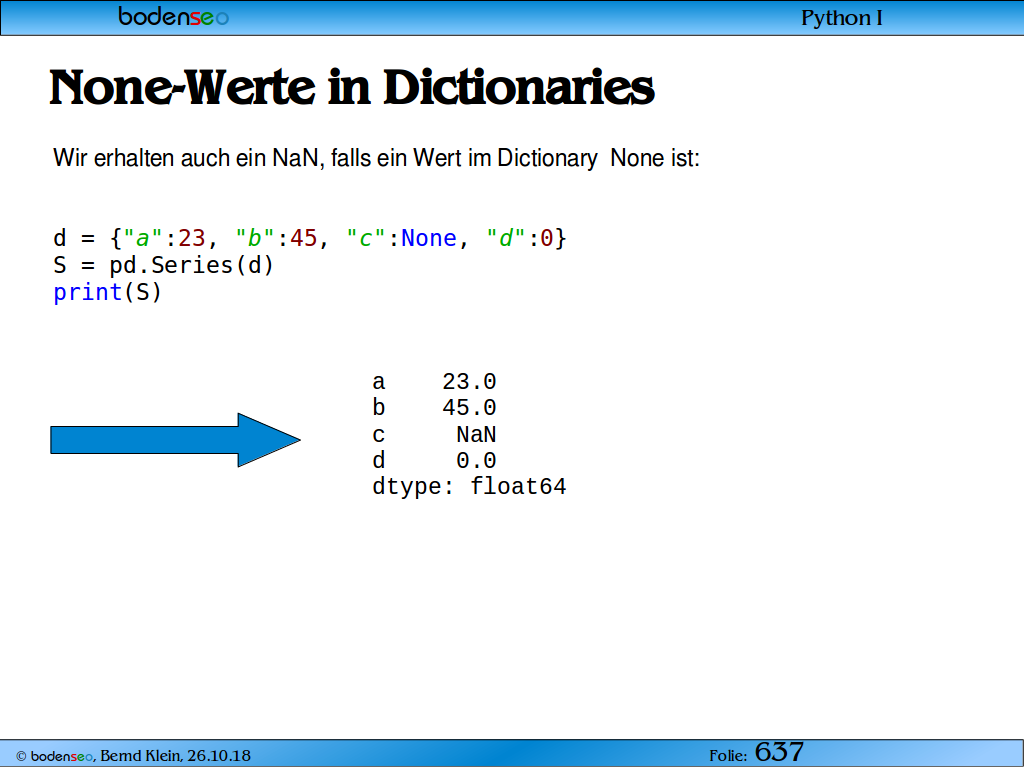
Task: Click the 'NaN' output value
Action: pos(476,434)
